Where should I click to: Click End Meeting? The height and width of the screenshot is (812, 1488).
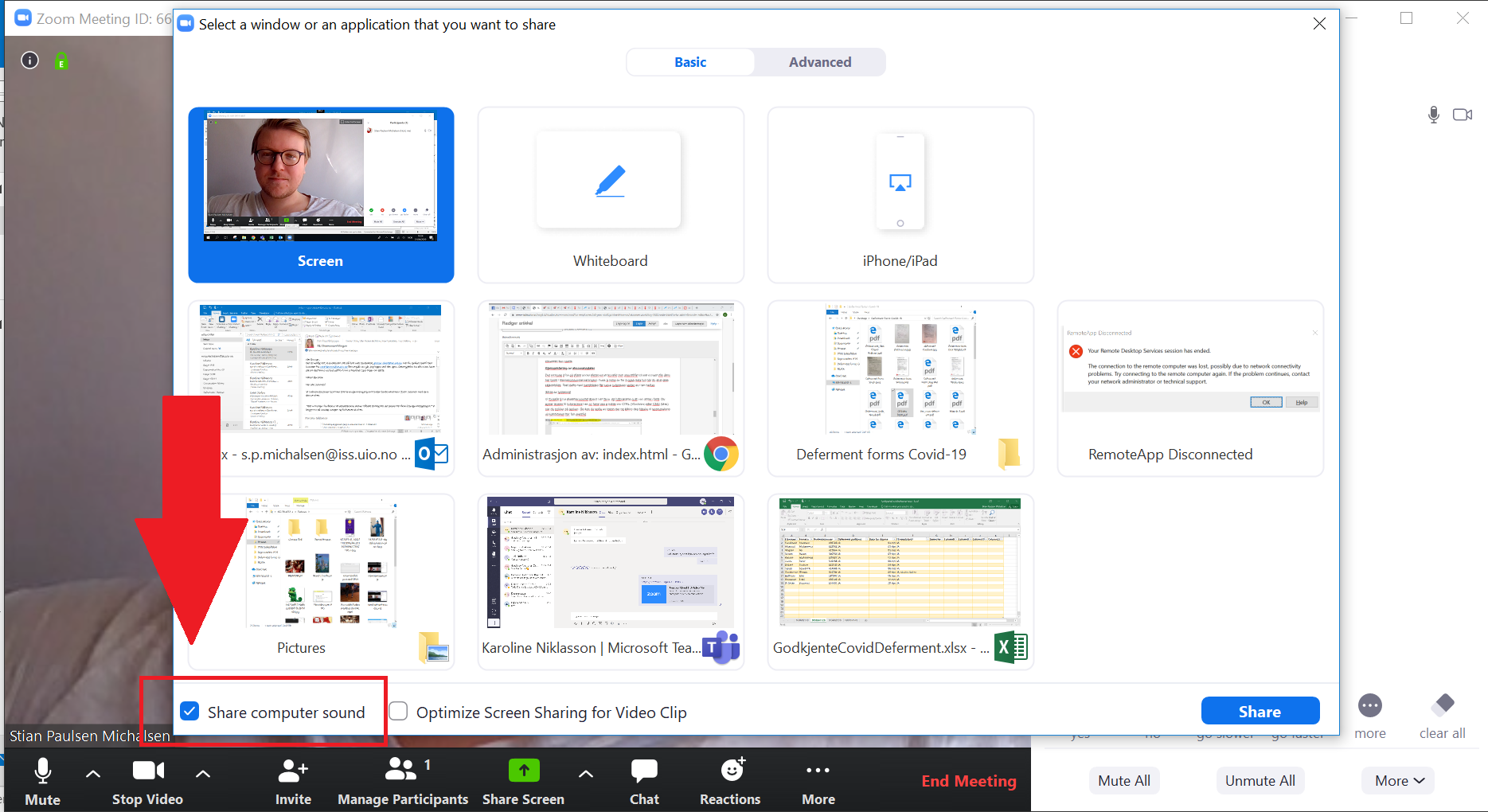click(x=969, y=781)
